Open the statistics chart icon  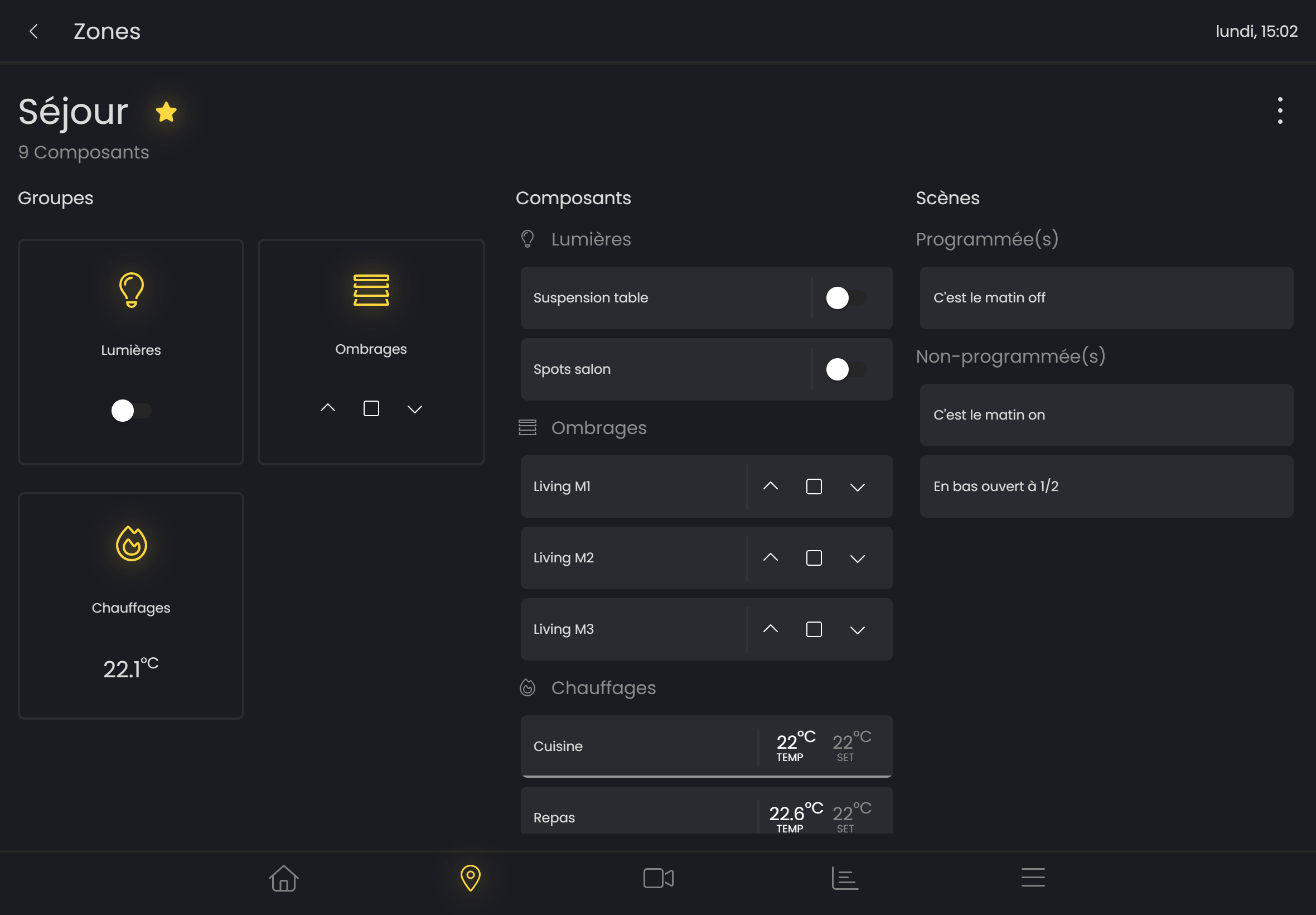click(x=844, y=878)
